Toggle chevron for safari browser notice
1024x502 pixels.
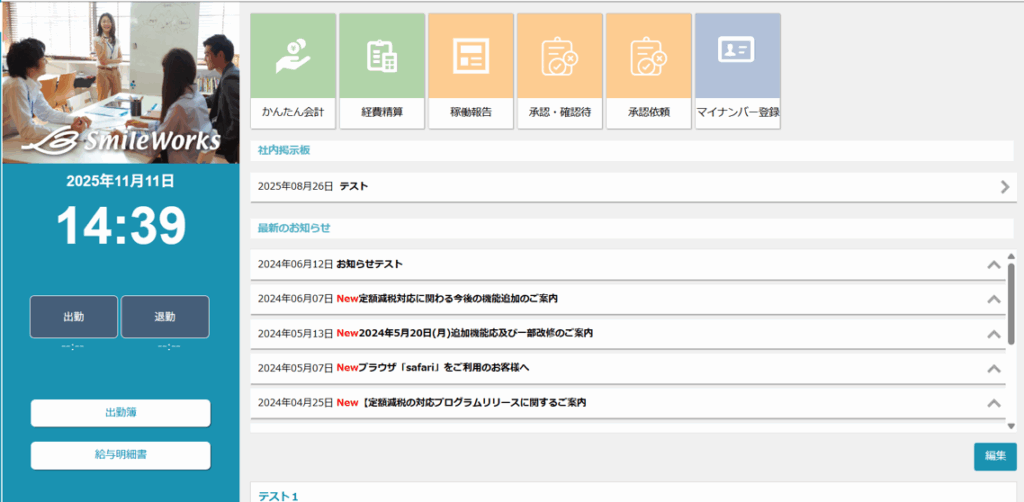pyautogui.click(x=993, y=368)
